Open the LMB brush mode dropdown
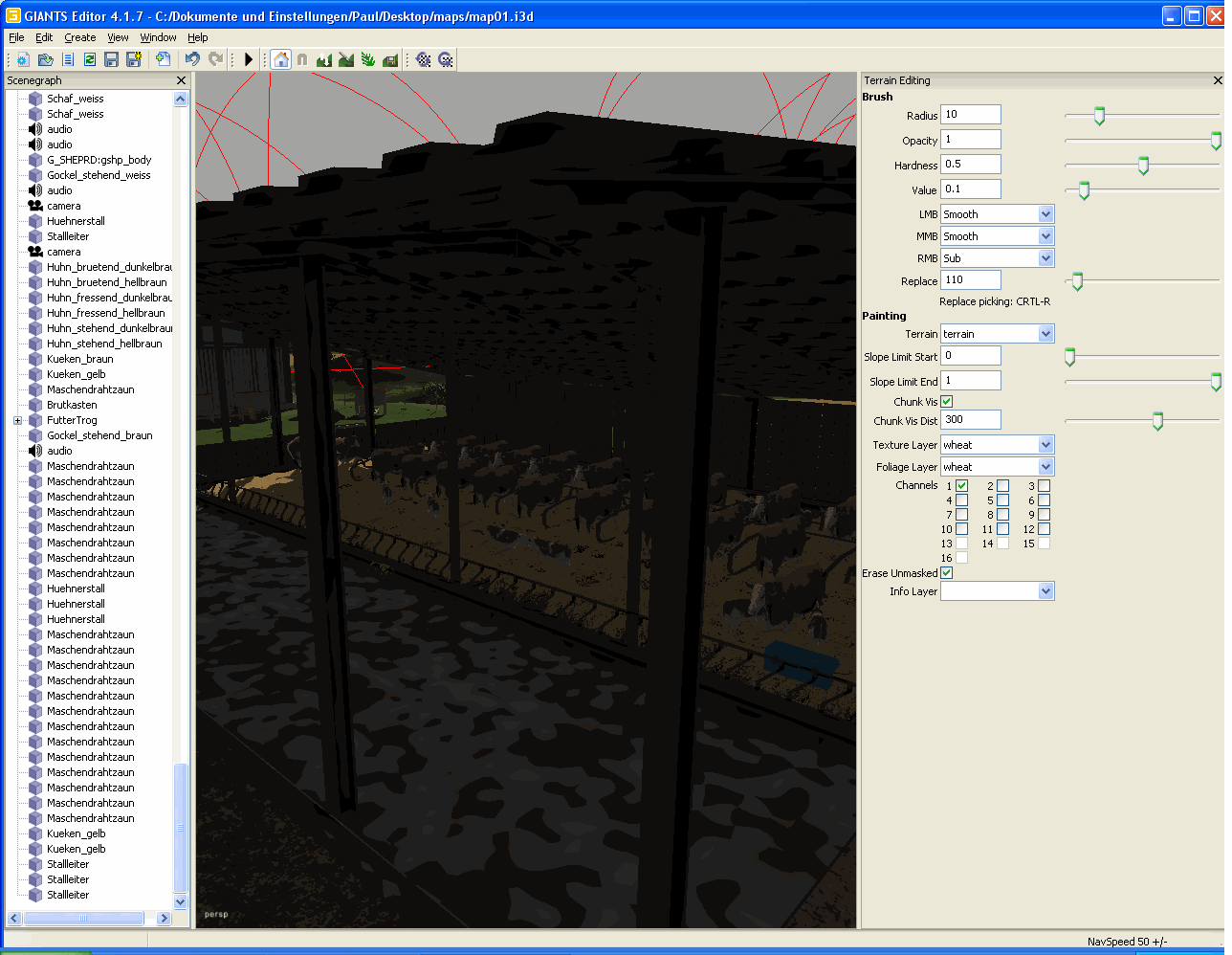The image size is (1232, 955). (1045, 214)
